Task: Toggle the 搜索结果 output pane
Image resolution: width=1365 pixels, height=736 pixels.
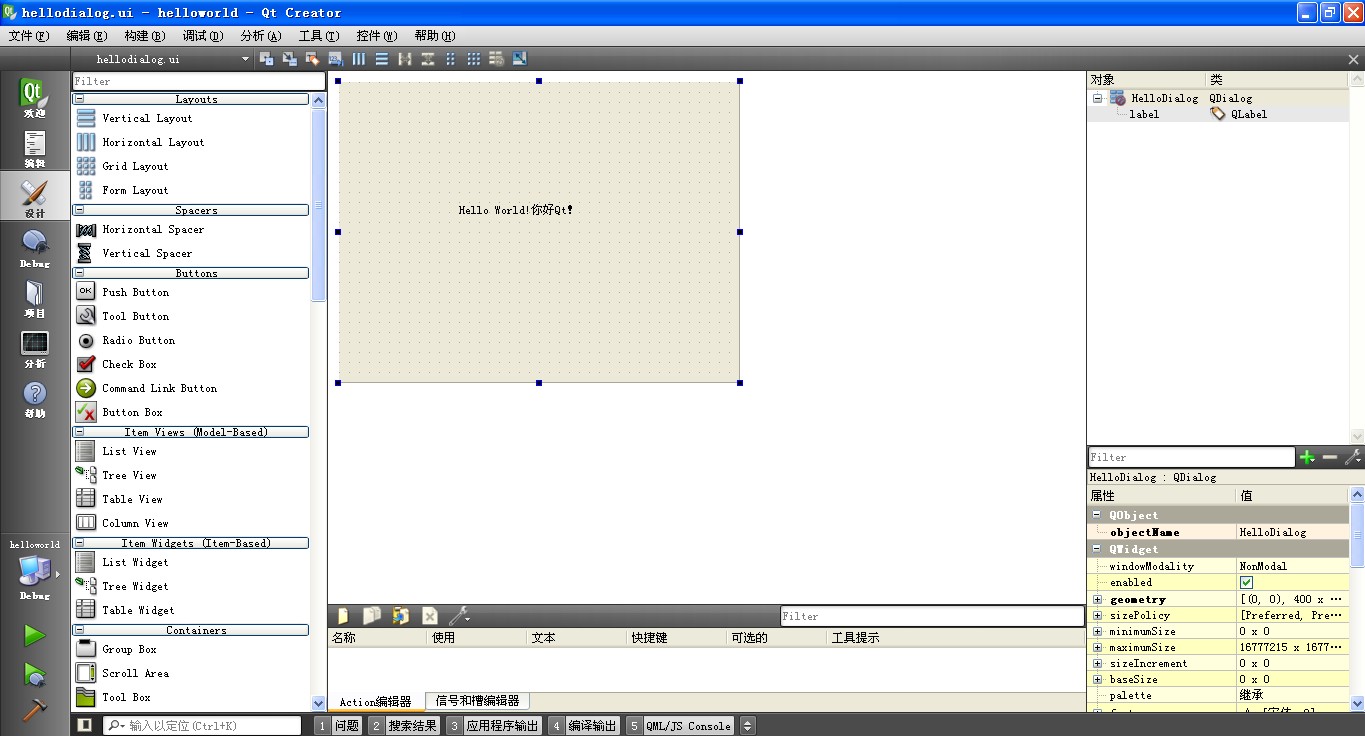Action: pyautogui.click(x=404, y=726)
